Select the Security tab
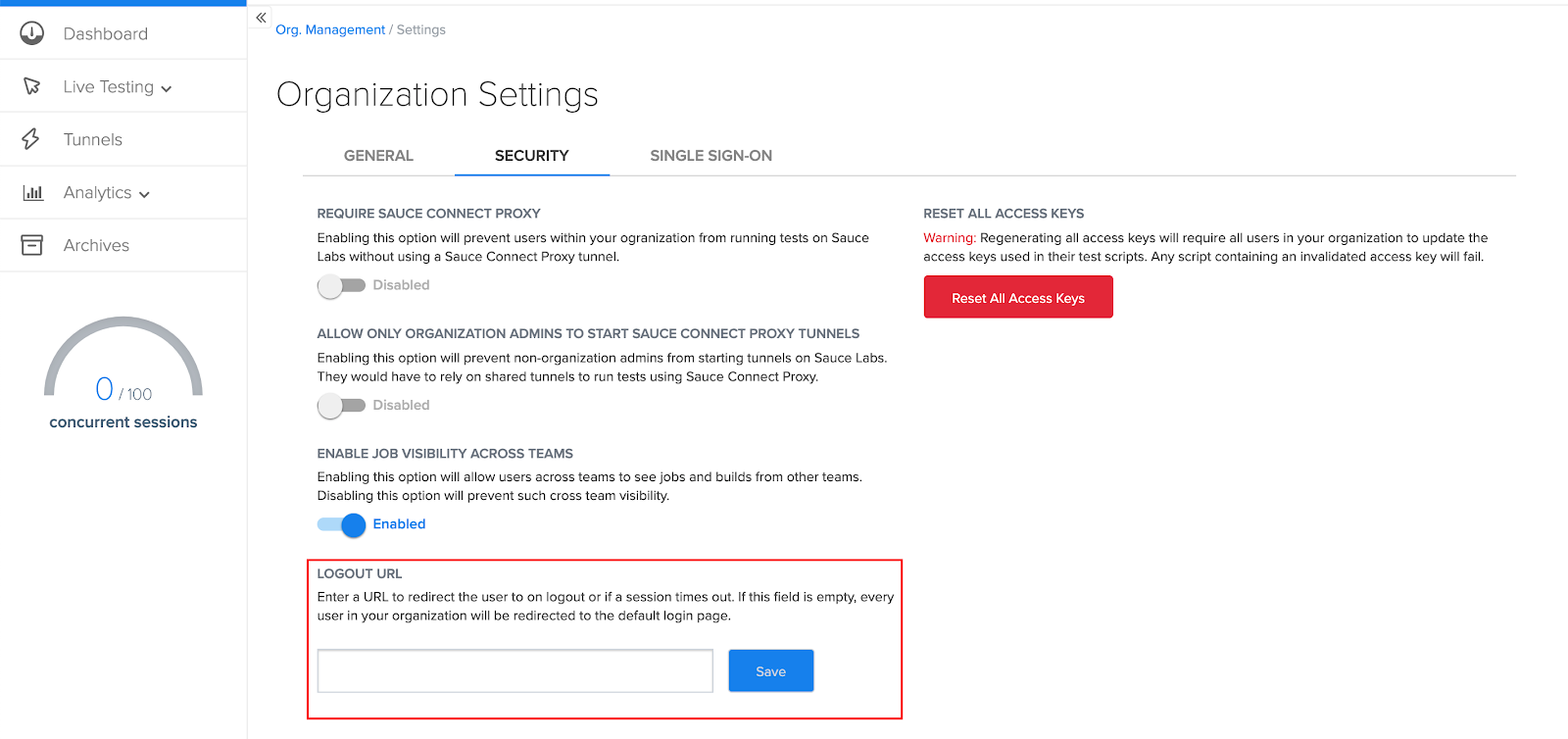This screenshot has height=739, width=1568. tap(532, 155)
